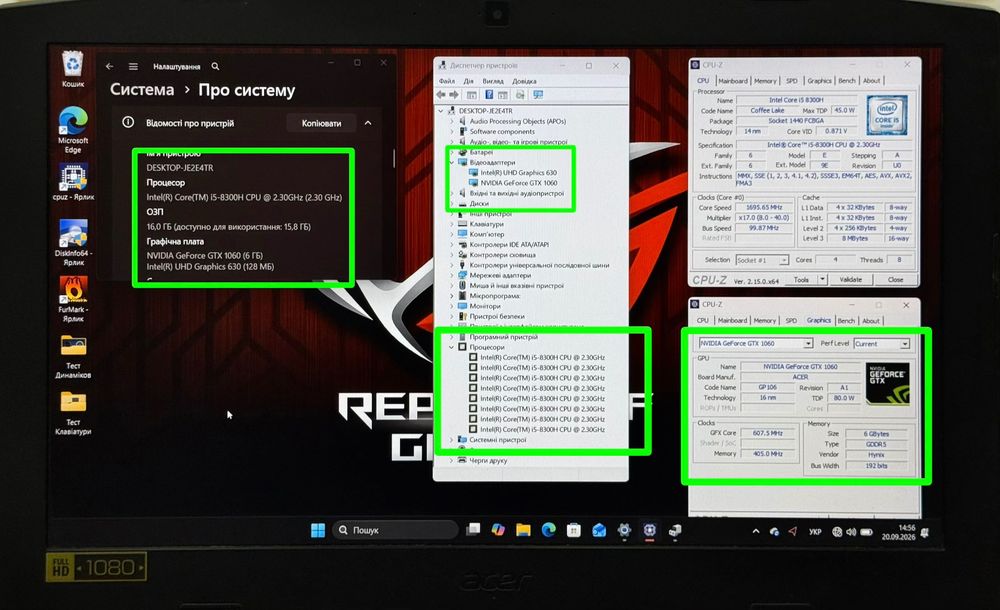
Task: Open the battery icon in system tray
Action: point(866,531)
